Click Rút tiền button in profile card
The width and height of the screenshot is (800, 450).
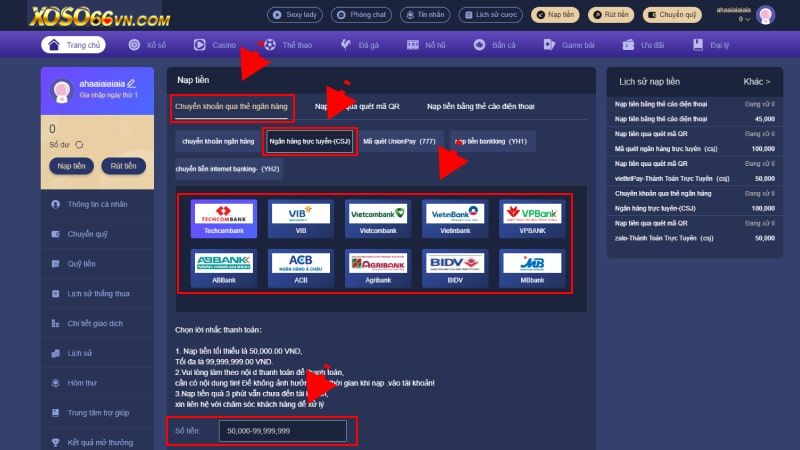(123, 166)
